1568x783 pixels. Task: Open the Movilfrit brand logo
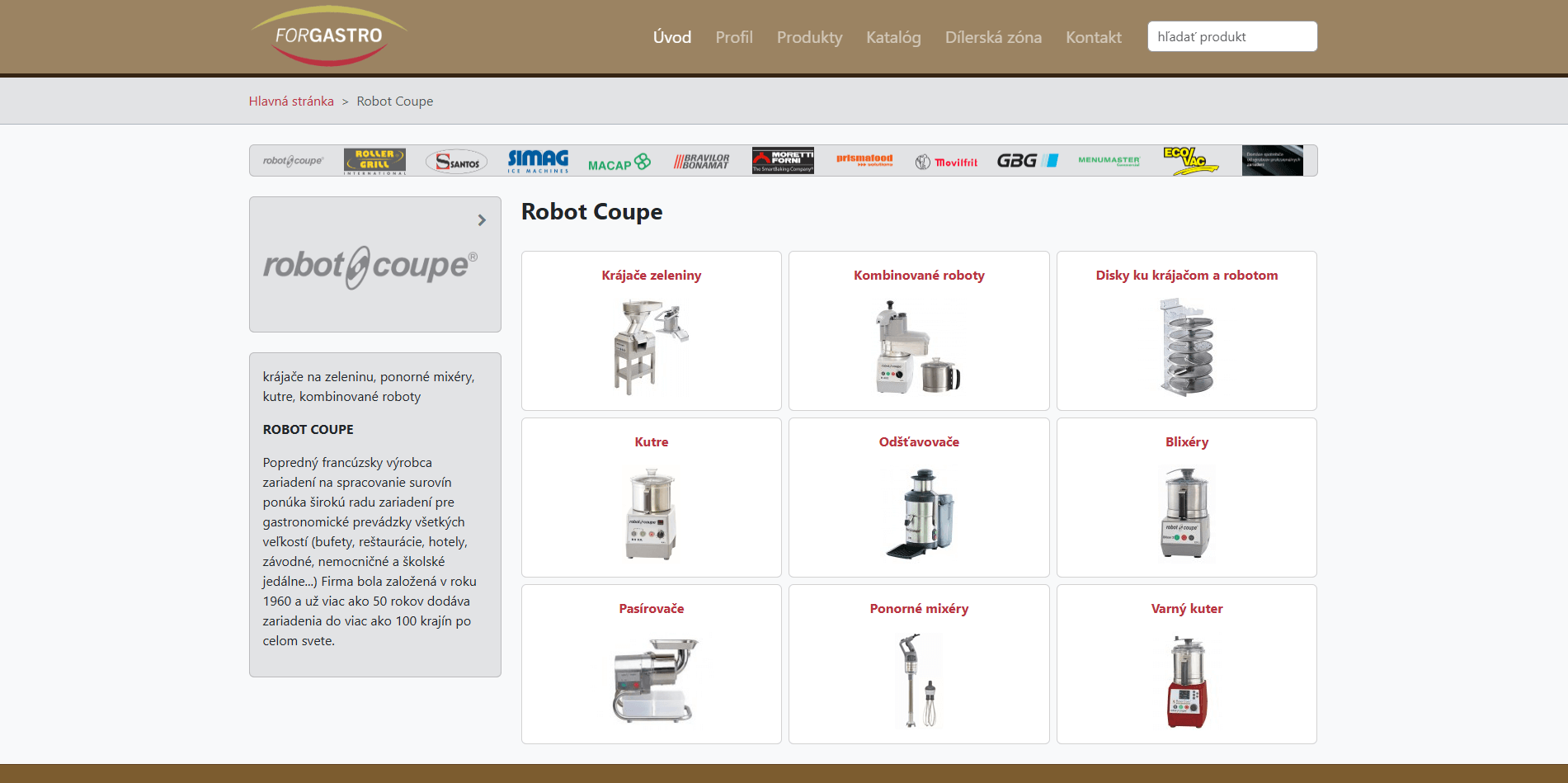[946, 162]
